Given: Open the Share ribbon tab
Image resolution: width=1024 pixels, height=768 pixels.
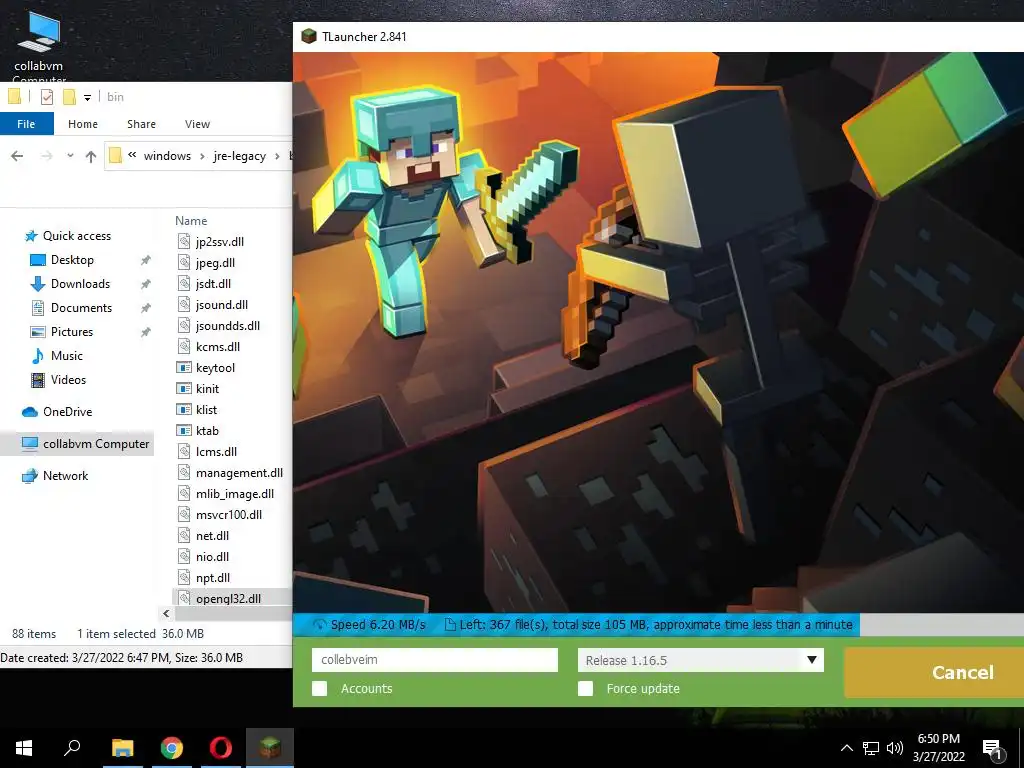Looking at the screenshot, I should coord(142,124).
